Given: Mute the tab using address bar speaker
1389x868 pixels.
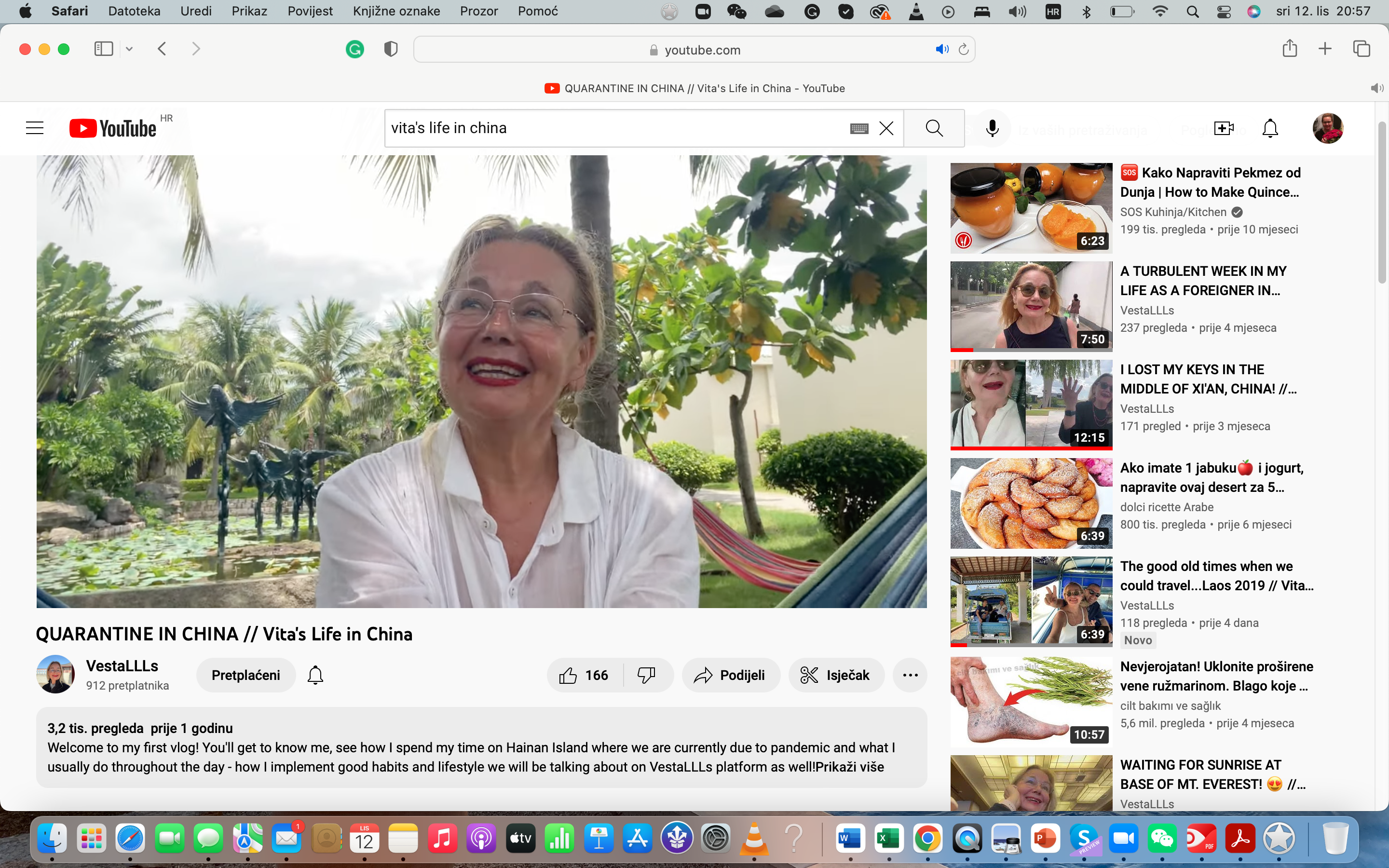Looking at the screenshot, I should [x=942, y=49].
